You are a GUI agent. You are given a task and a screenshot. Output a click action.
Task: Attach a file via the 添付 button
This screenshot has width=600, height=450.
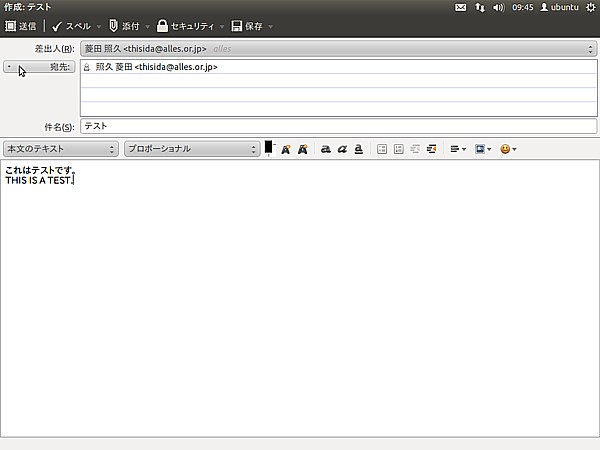pos(124,26)
